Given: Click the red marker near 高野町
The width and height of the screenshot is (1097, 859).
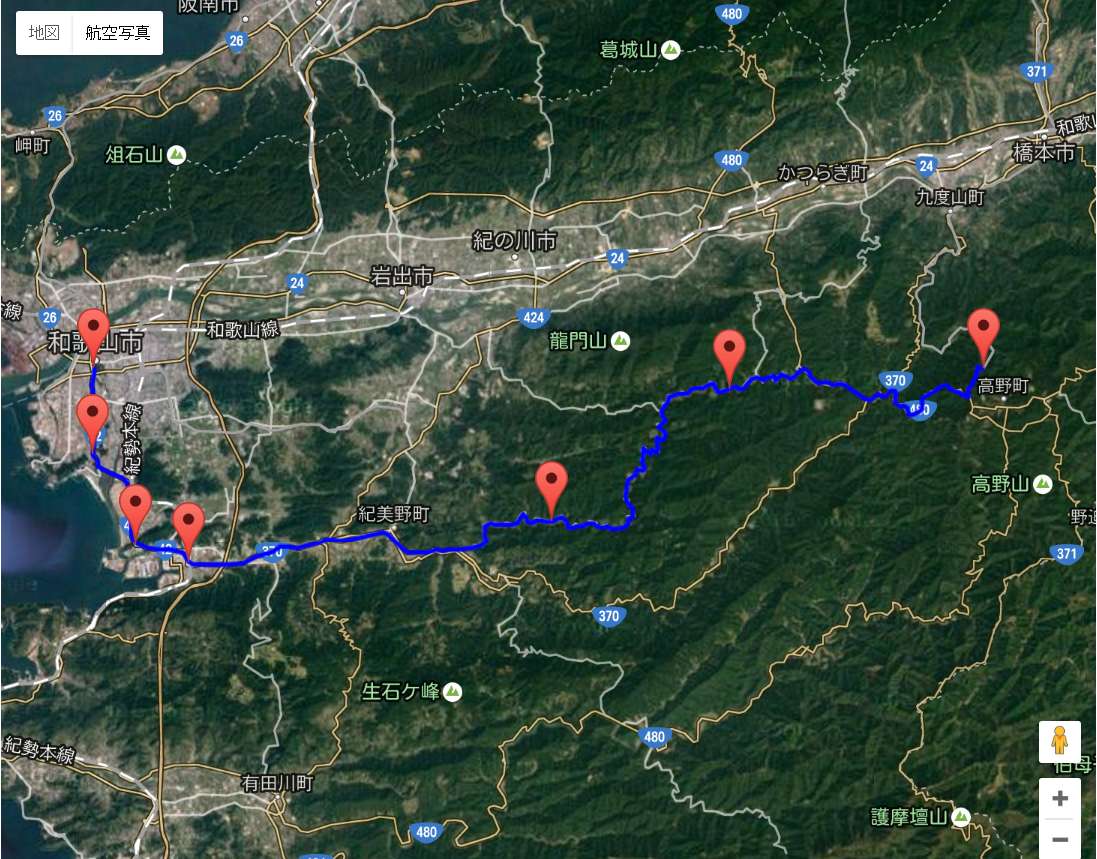Looking at the screenshot, I should tap(983, 334).
